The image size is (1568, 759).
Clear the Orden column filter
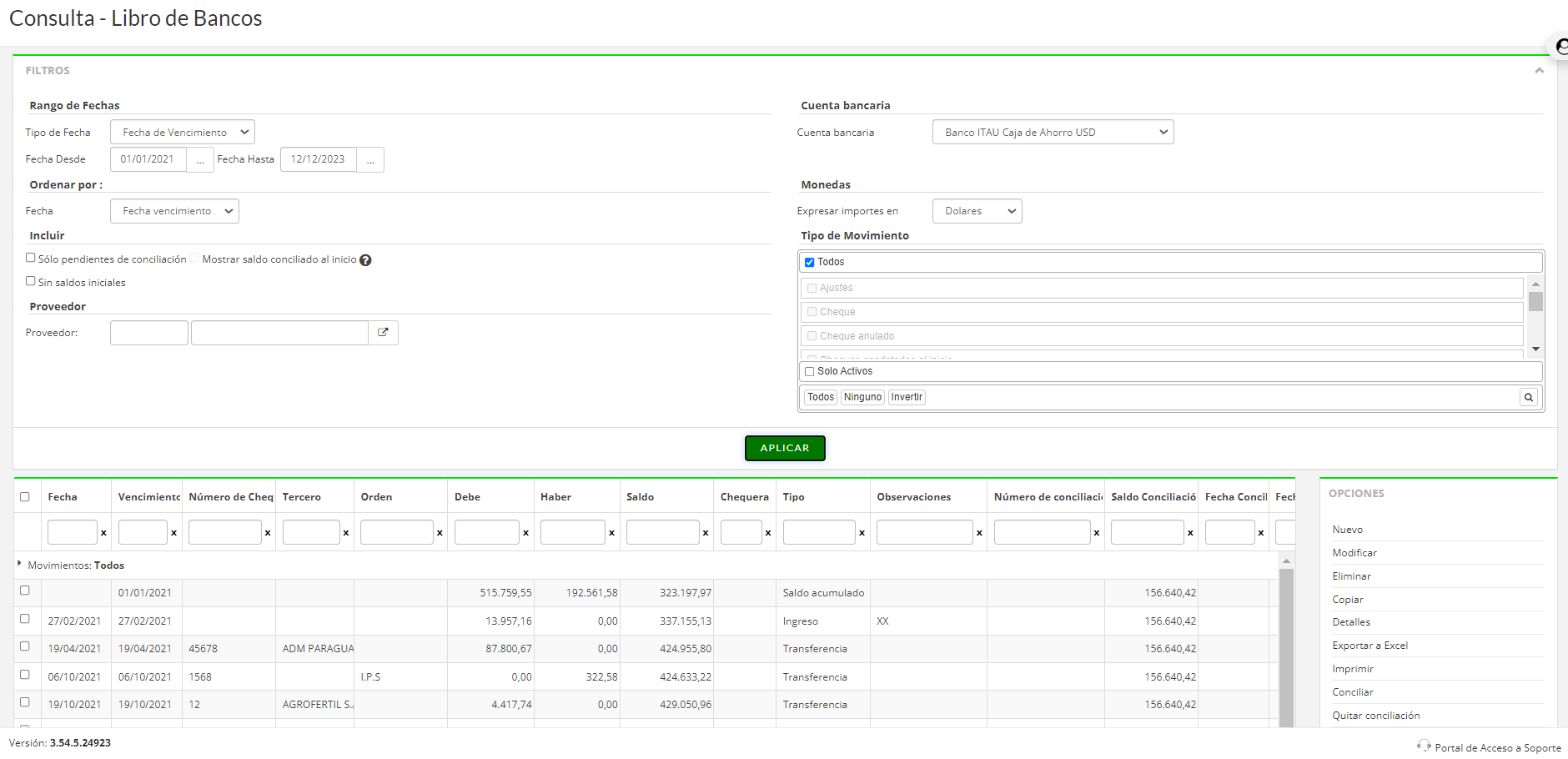click(x=440, y=533)
